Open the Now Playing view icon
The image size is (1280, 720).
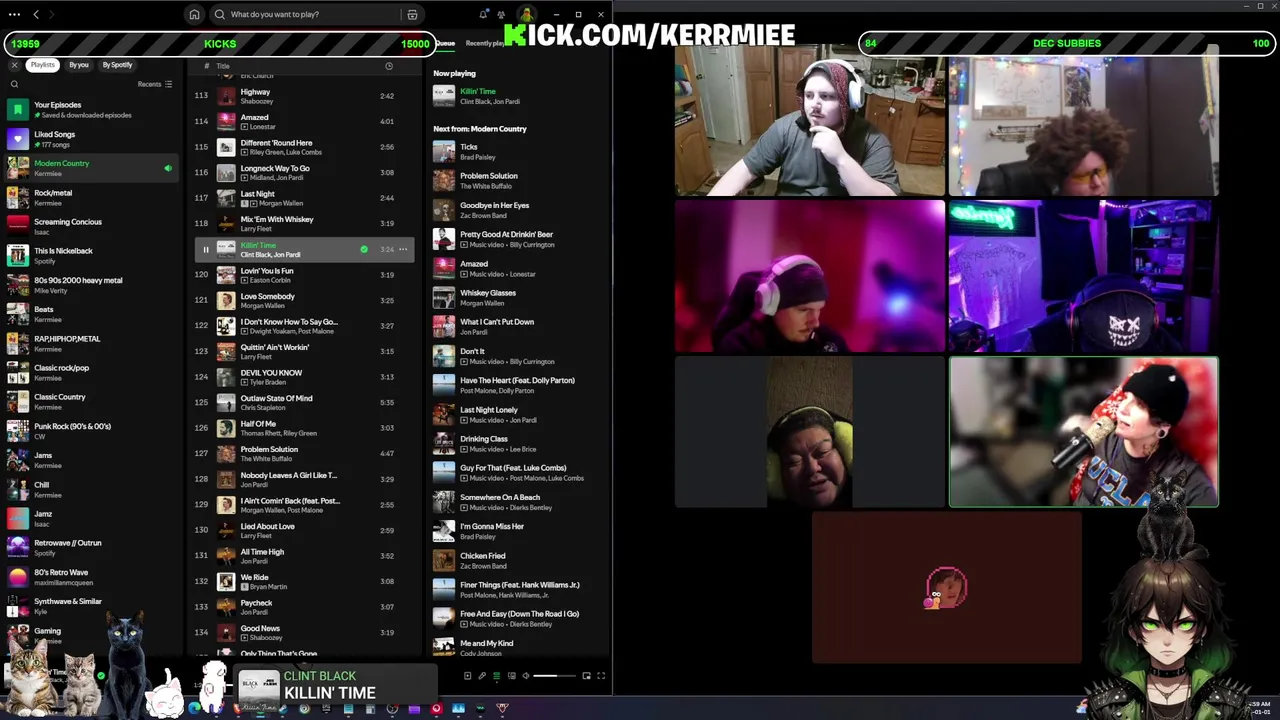tap(467, 676)
